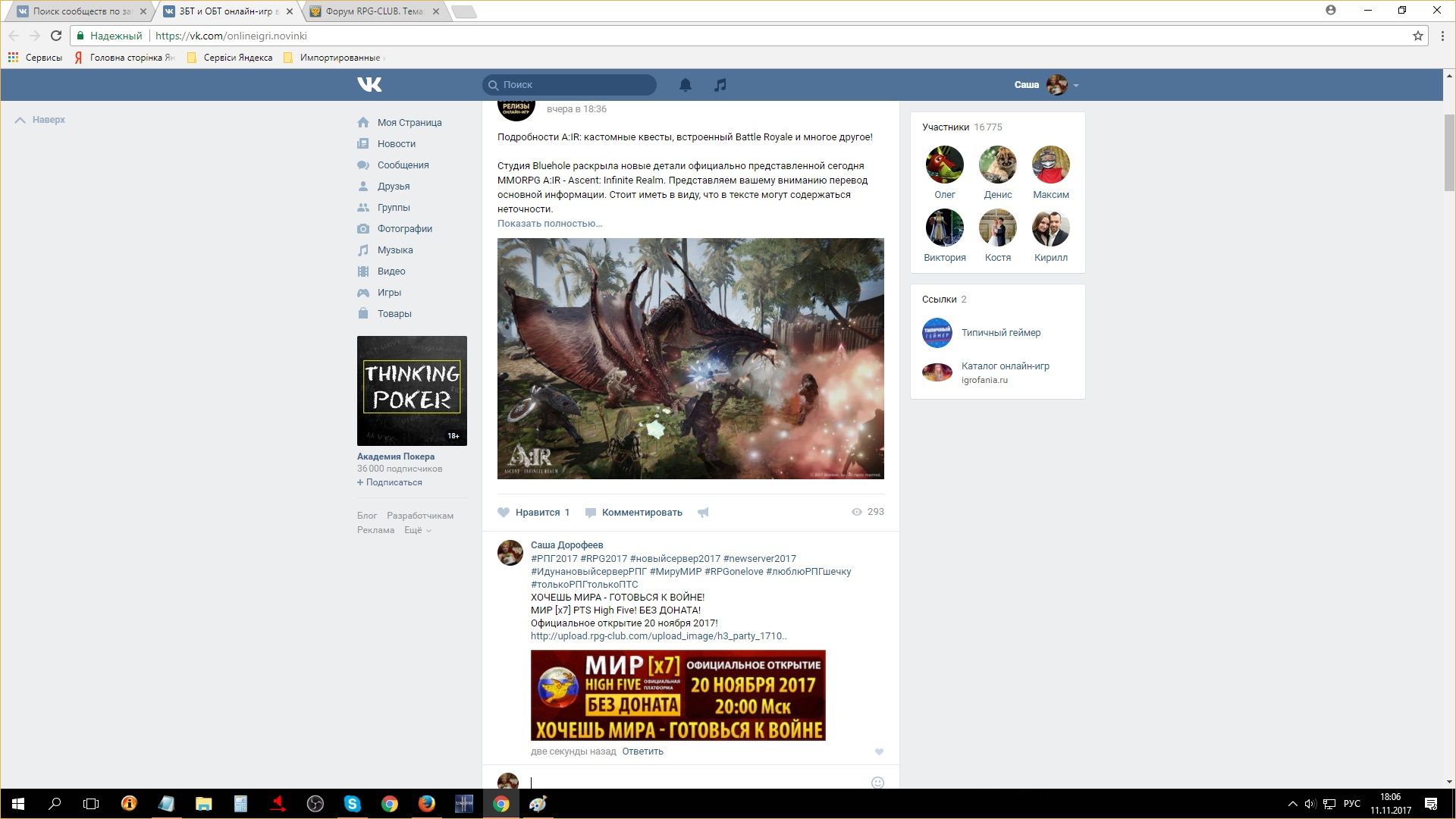The image size is (1456, 819).
Task: Click the Музыка note icon in sidebar
Action: [x=363, y=249]
